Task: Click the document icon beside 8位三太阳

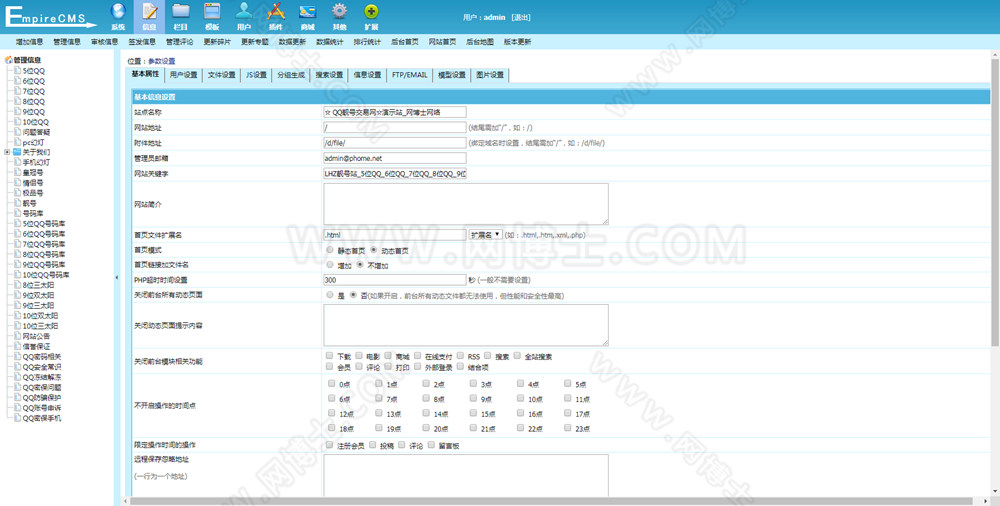Action: pos(18,285)
